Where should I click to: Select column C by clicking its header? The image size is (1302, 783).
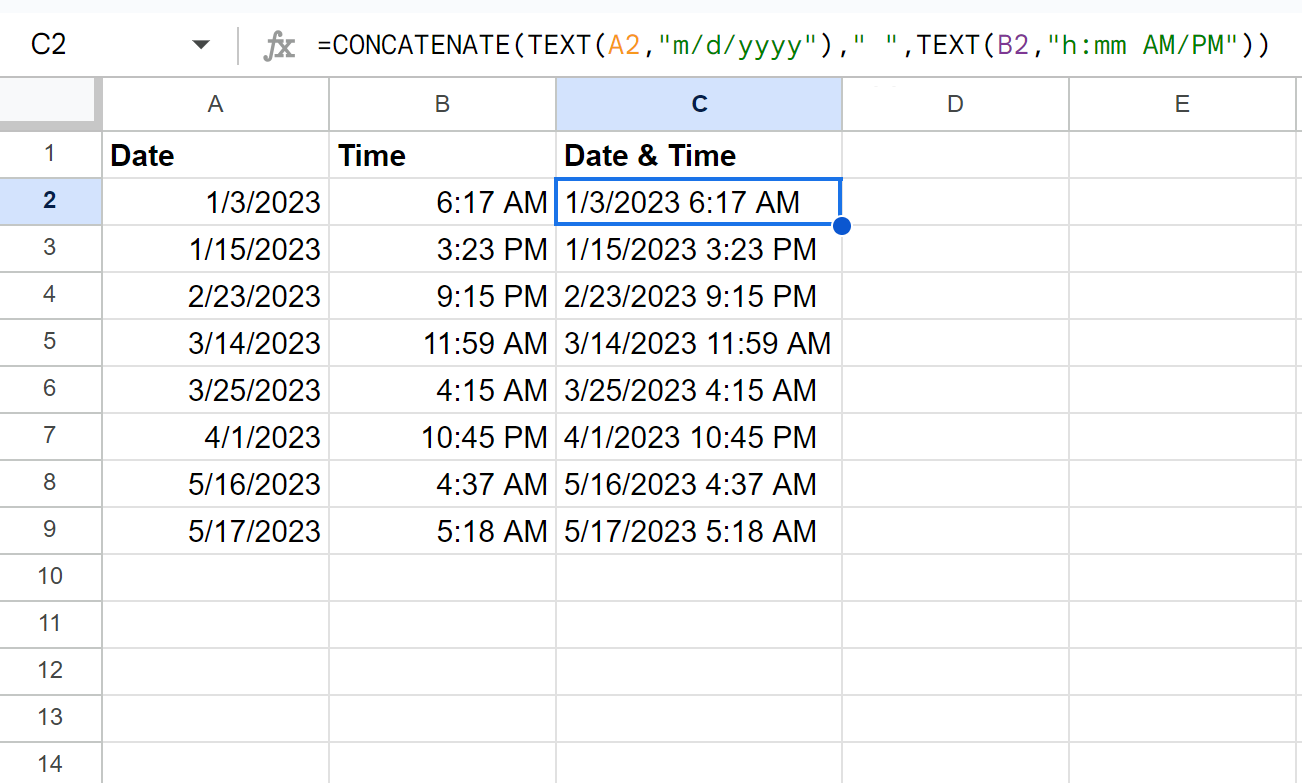[699, 103]
